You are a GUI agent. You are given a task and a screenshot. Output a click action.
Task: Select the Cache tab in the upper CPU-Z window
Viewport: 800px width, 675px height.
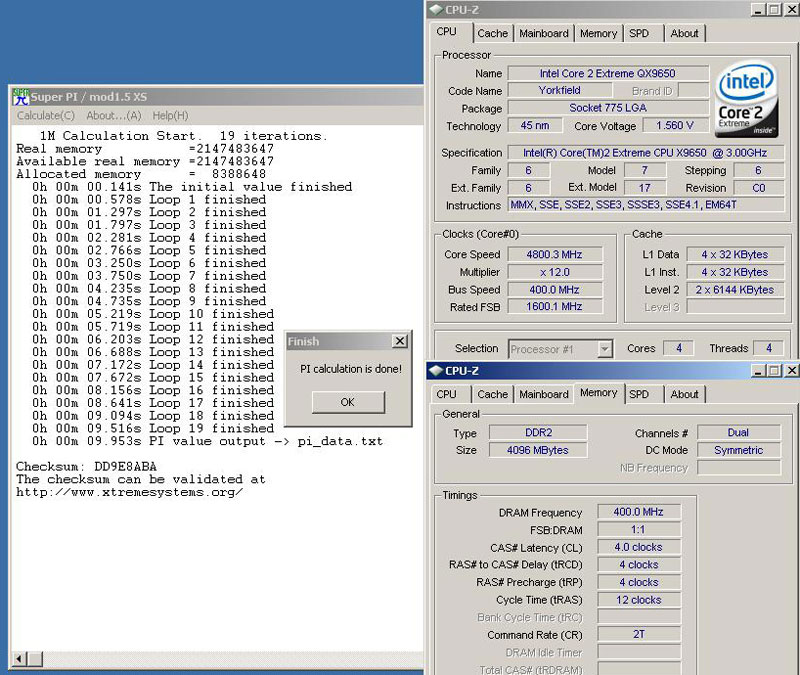(492, 34)
